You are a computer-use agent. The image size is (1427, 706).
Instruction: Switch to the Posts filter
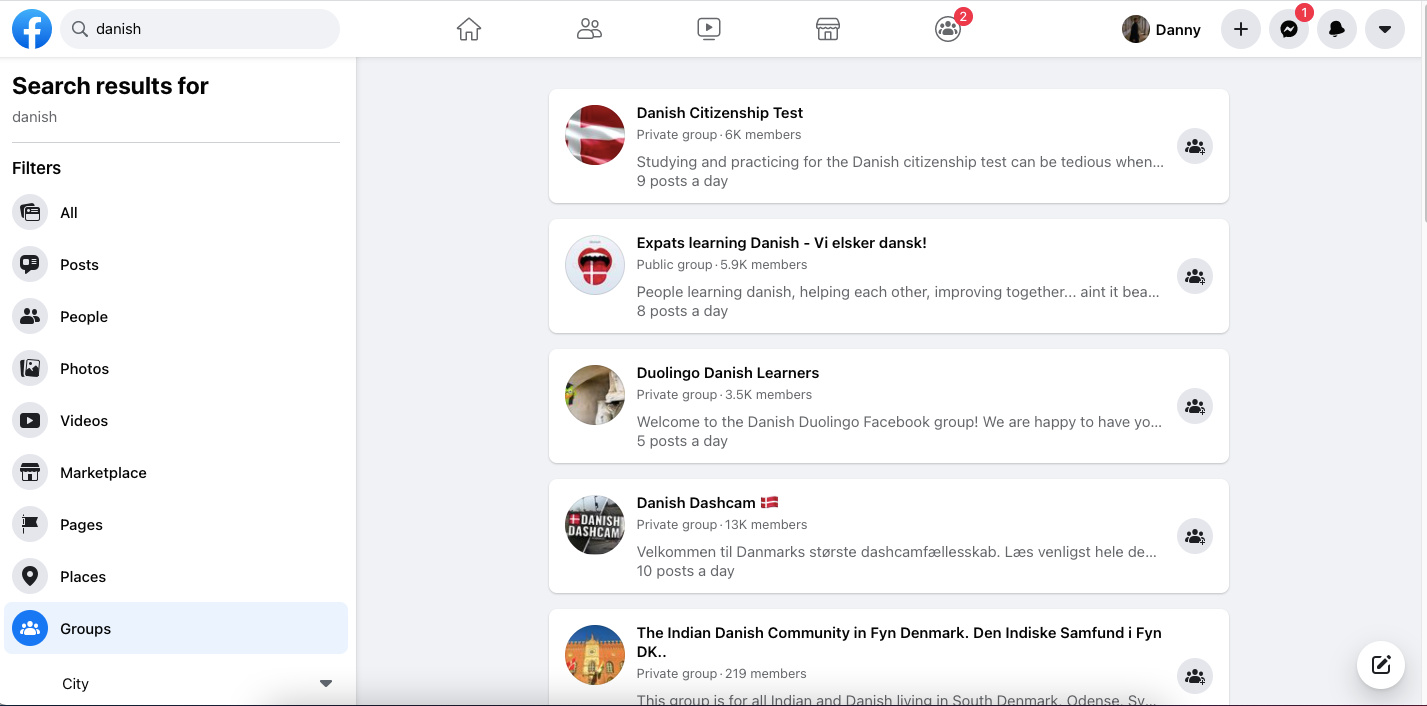[80, 264]
